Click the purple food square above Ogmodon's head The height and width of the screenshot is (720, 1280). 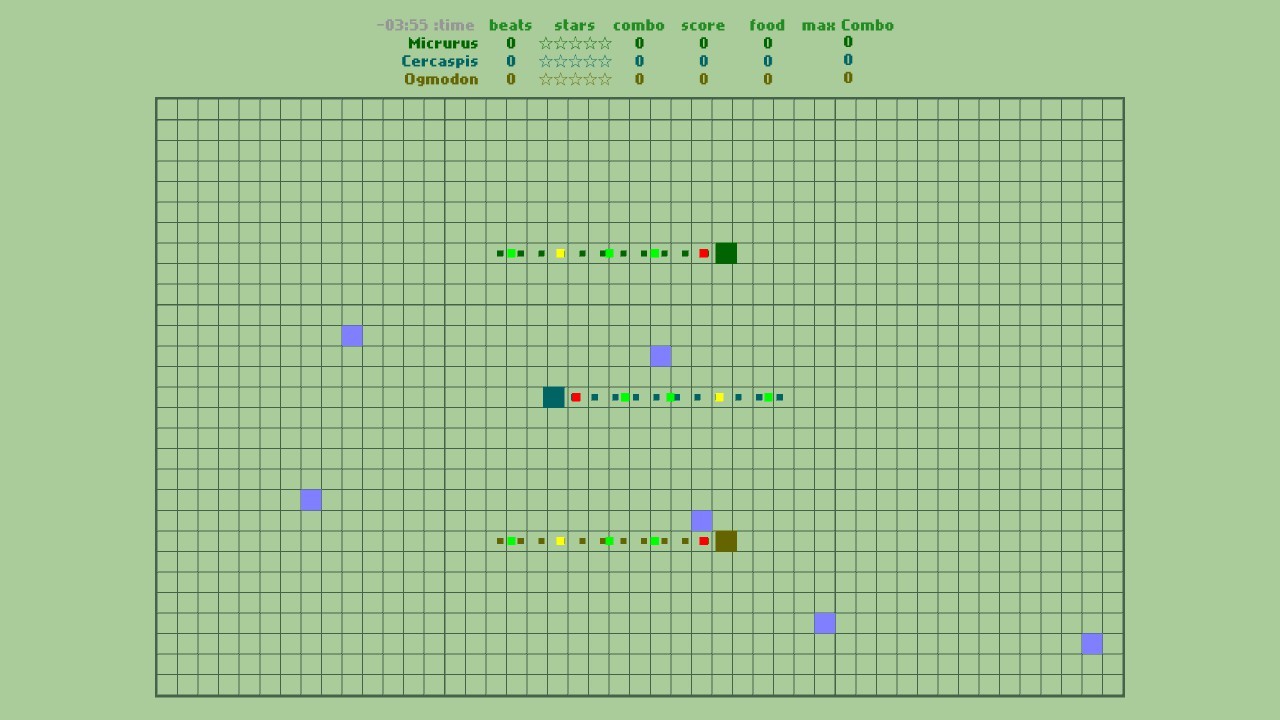[x=701, y=520]
